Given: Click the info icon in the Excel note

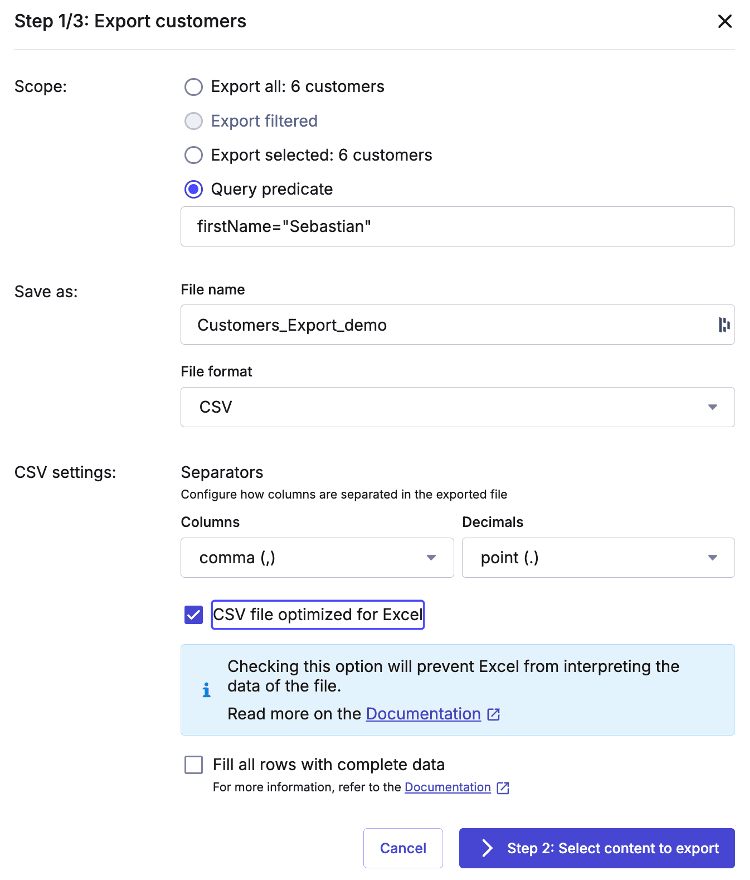Looking at the screenshot, I should (x=209, y=690).
